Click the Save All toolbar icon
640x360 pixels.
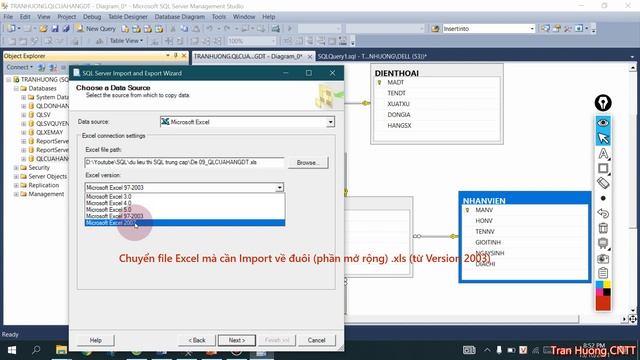tap(66, 29)
